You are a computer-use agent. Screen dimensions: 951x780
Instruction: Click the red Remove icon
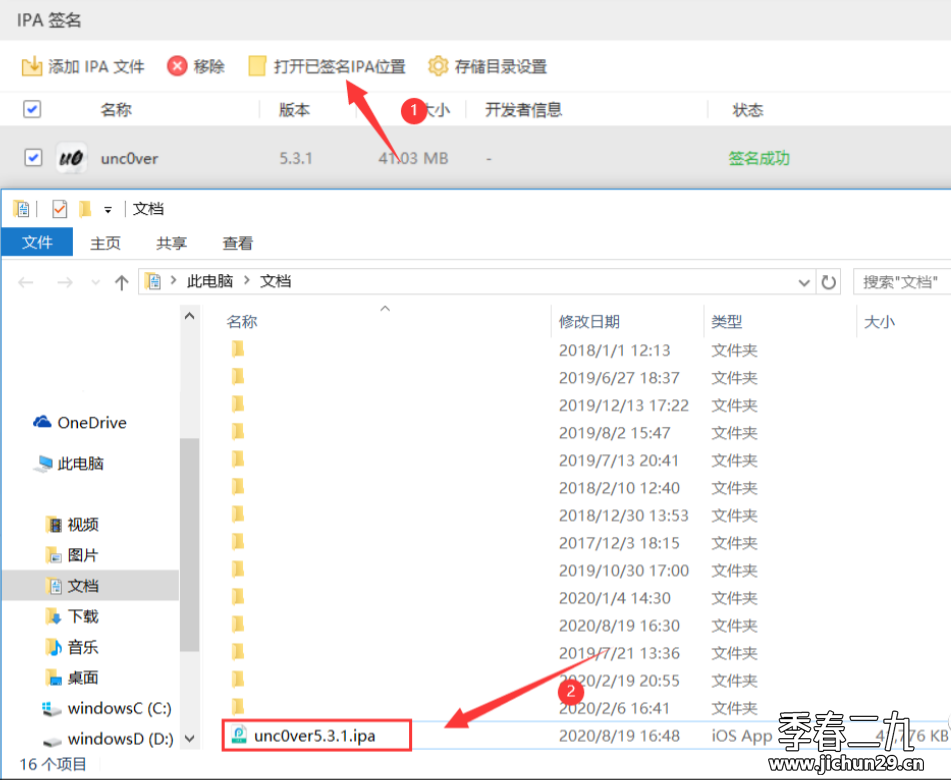(176, 66)
